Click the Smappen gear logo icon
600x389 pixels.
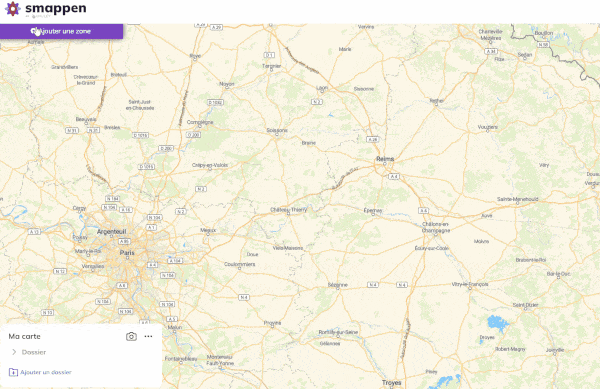[x=12, y=8]
